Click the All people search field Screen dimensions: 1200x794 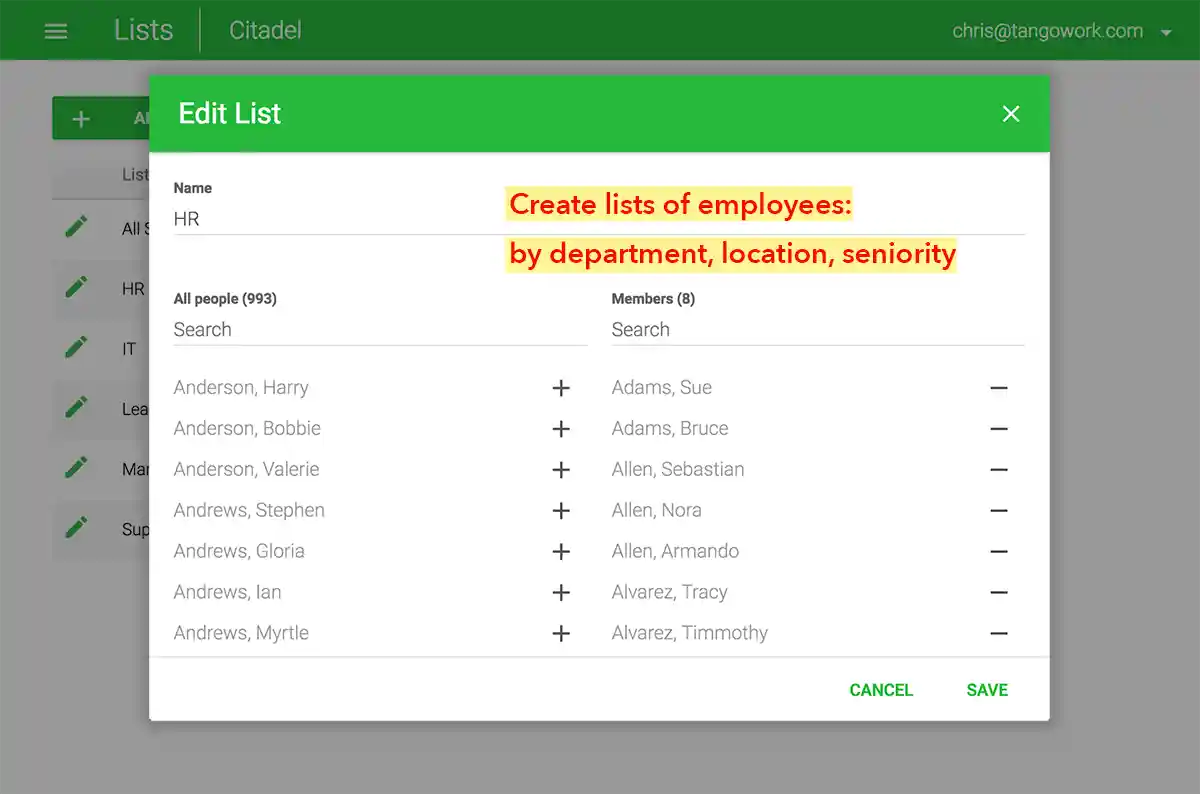pos(380,330)
